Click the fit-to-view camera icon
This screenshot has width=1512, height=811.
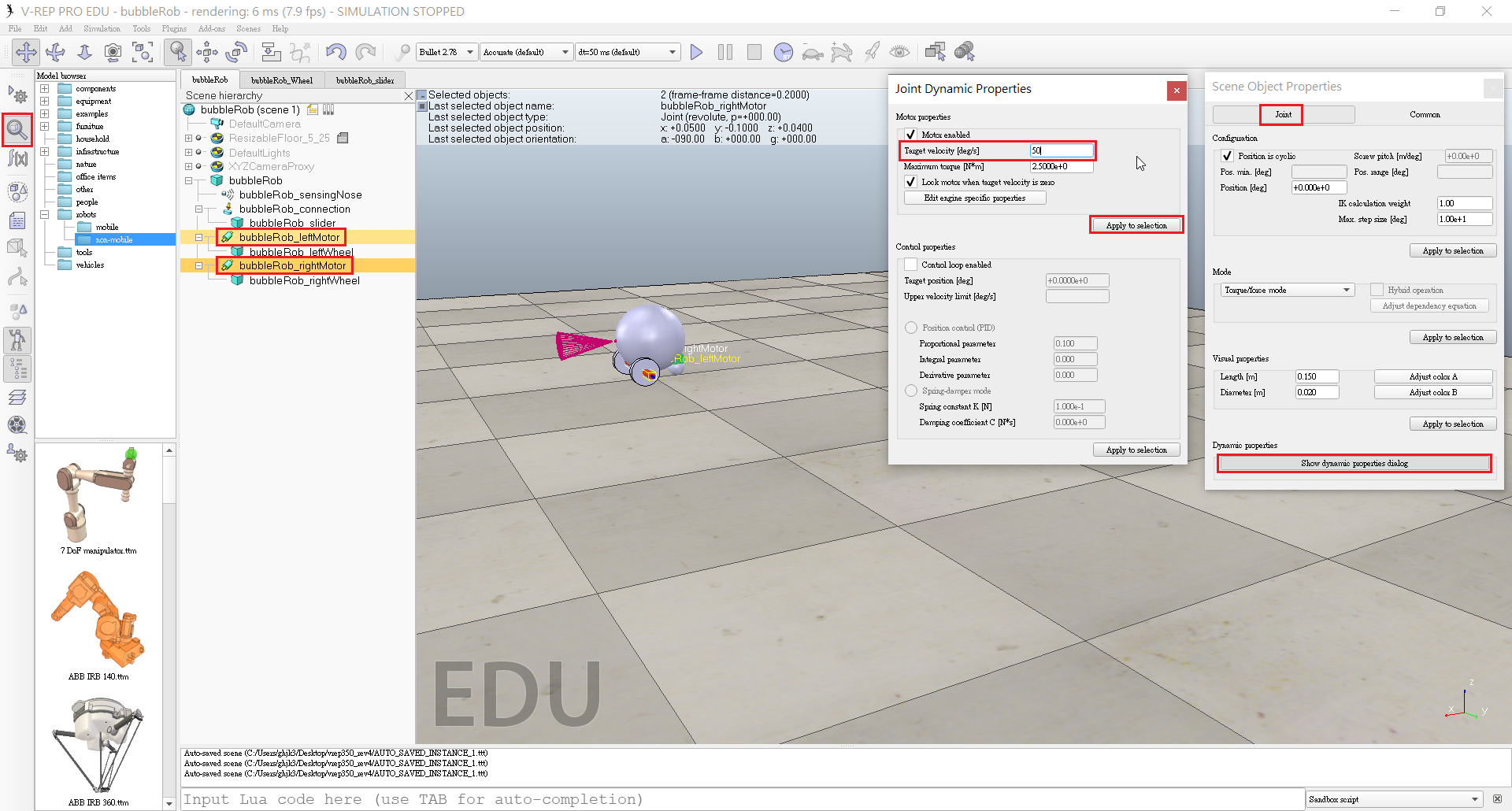(143, 52)
